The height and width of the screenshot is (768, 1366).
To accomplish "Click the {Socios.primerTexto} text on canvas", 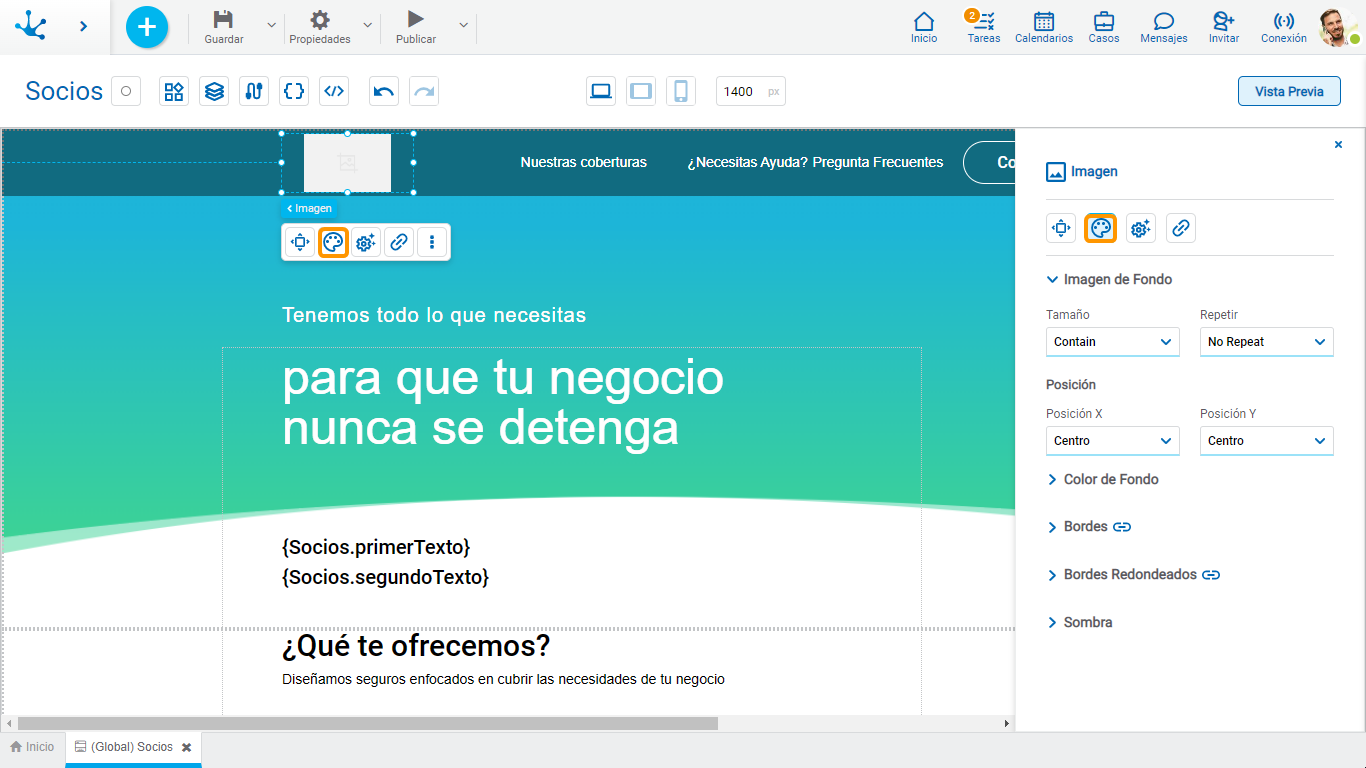I will pyautogui.click(x=376, y=547).
